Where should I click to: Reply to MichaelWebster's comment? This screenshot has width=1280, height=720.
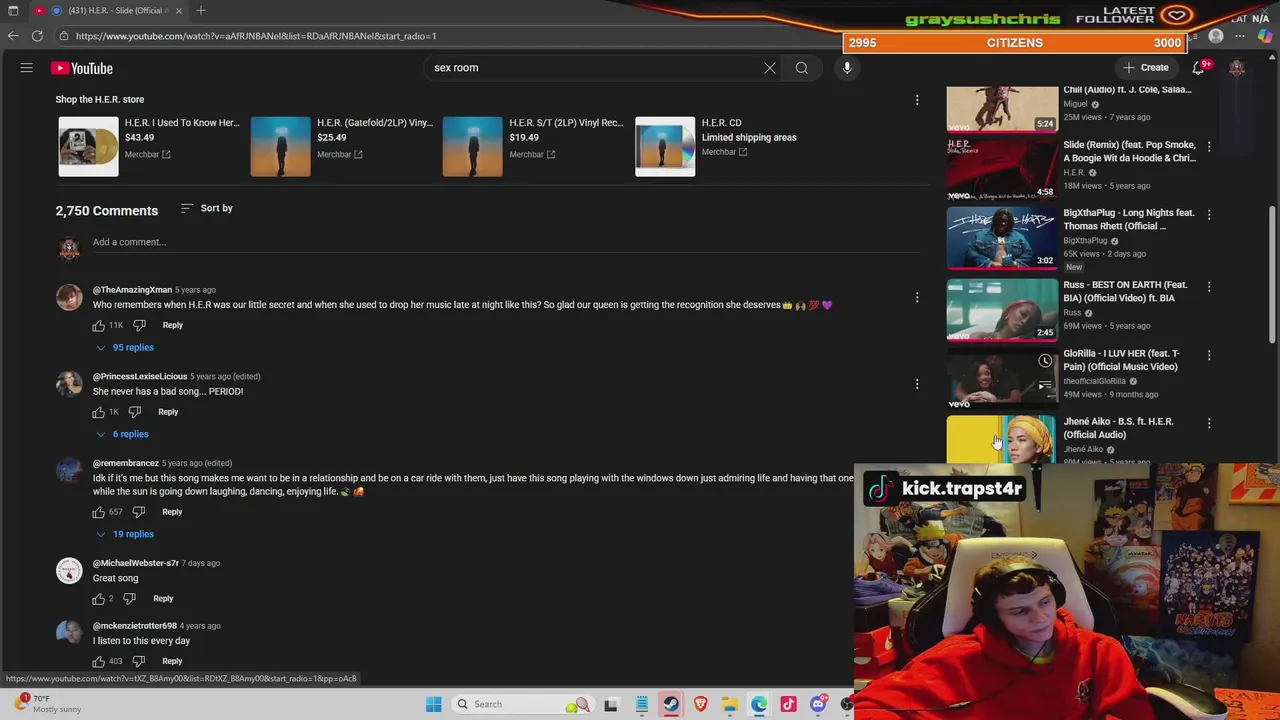pyautogui.click(x=163, y=598)
